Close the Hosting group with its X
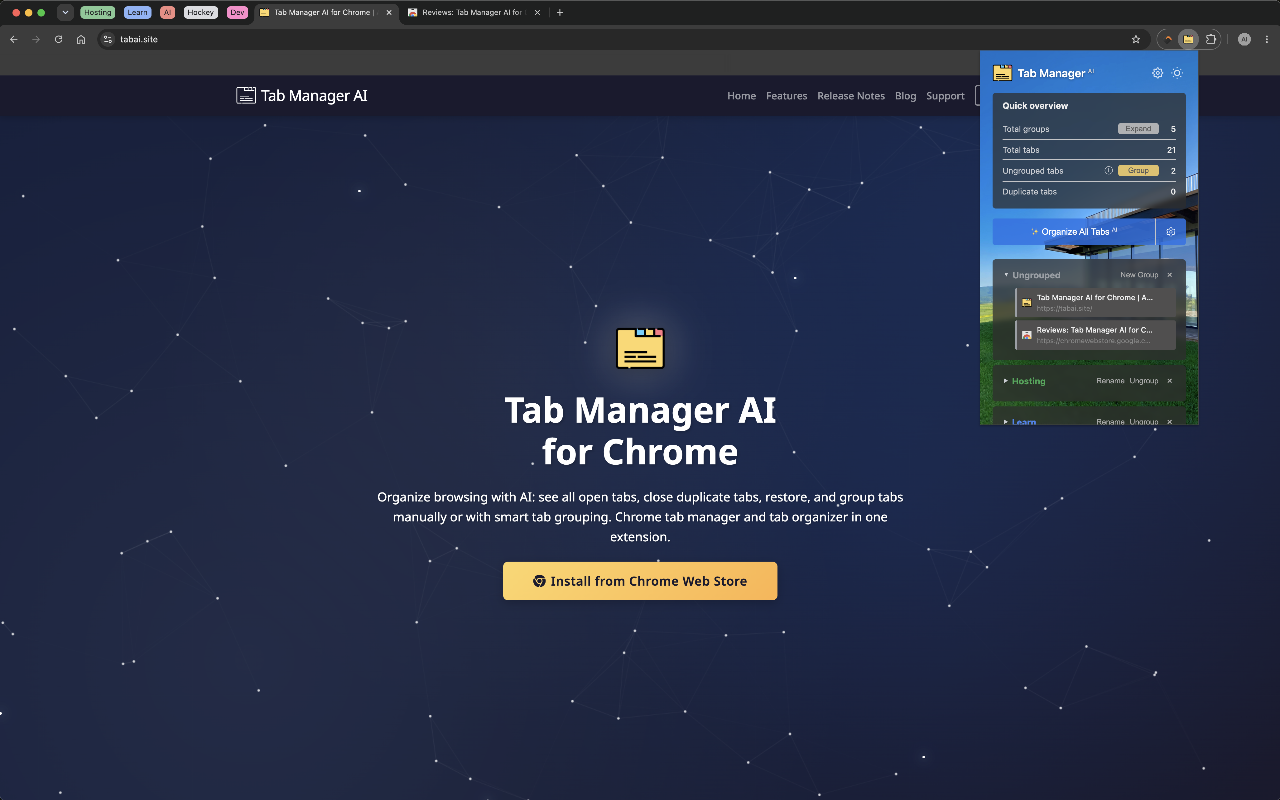Screen dimensions: 1280x800 coord(1170,381)
